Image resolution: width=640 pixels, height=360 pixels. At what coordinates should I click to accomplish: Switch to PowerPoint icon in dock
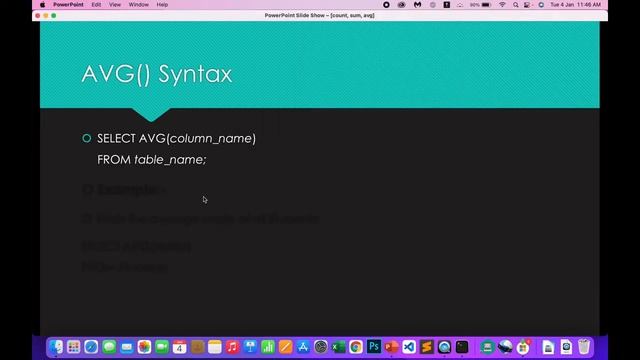click(x=391, y=347)
